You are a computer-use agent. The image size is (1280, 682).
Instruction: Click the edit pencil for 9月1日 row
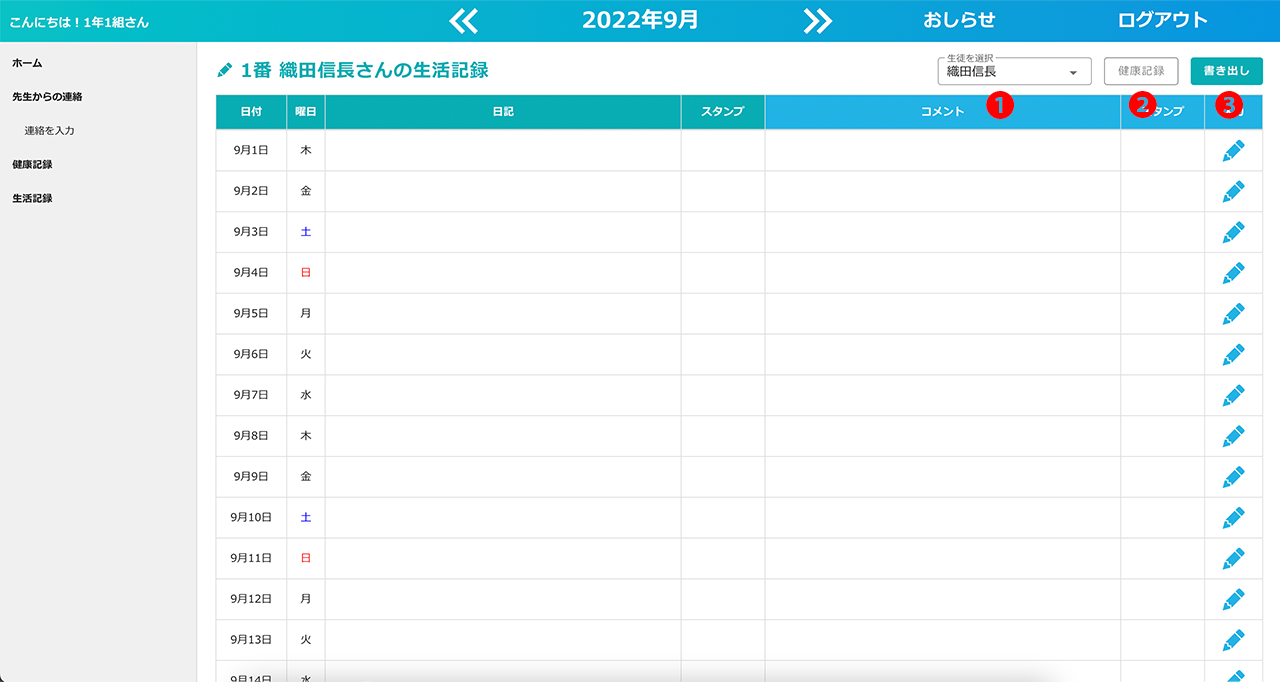tap(1233, 150)
